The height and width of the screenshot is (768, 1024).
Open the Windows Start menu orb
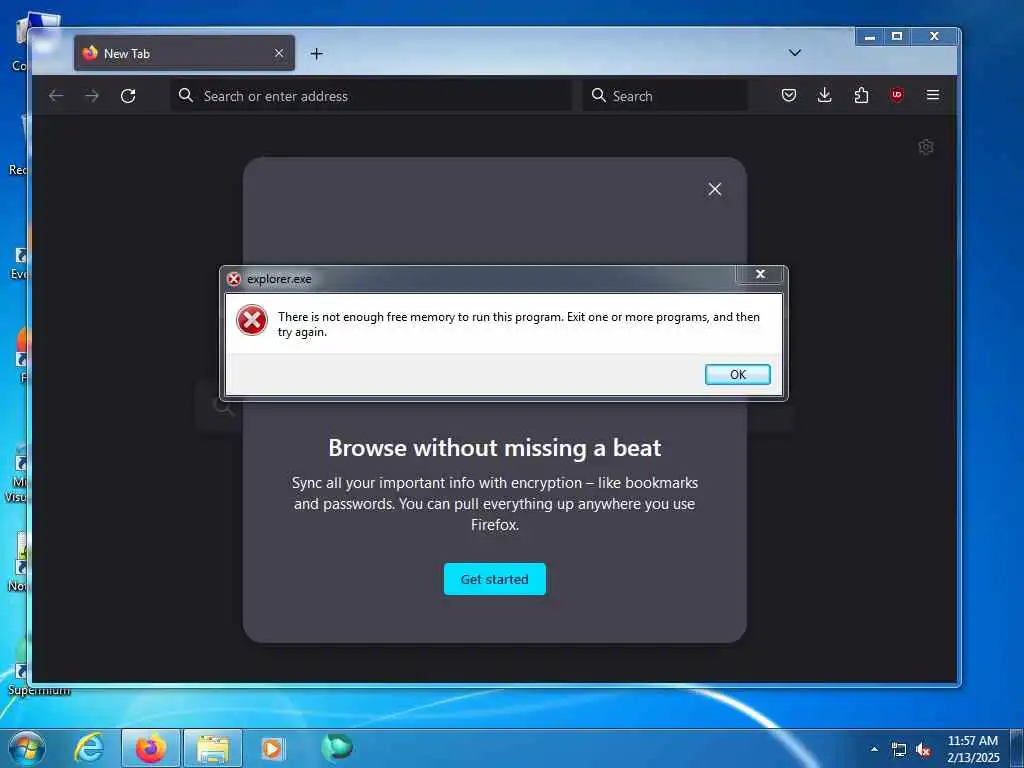(27, 748)
